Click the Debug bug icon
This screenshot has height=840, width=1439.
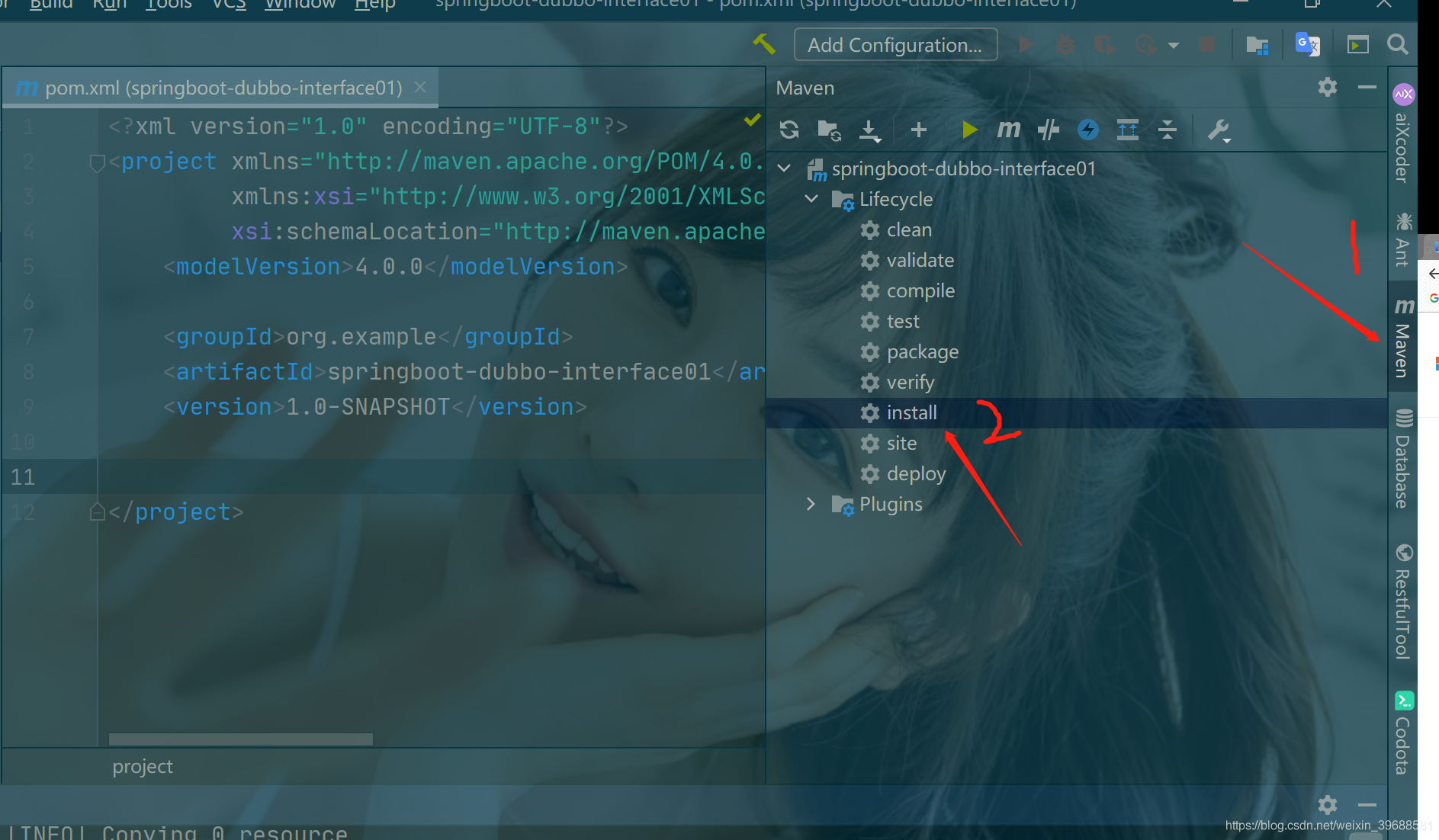pos(1065,45)
